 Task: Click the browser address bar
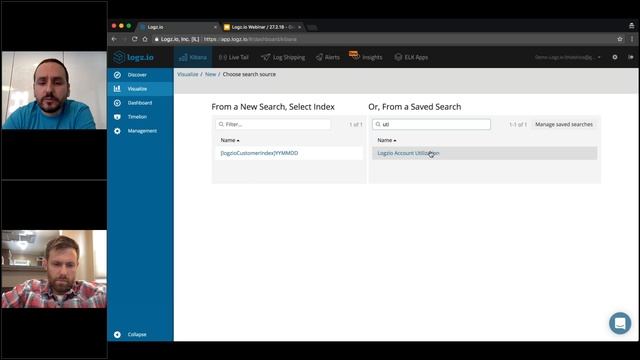(x=384, y=39)
